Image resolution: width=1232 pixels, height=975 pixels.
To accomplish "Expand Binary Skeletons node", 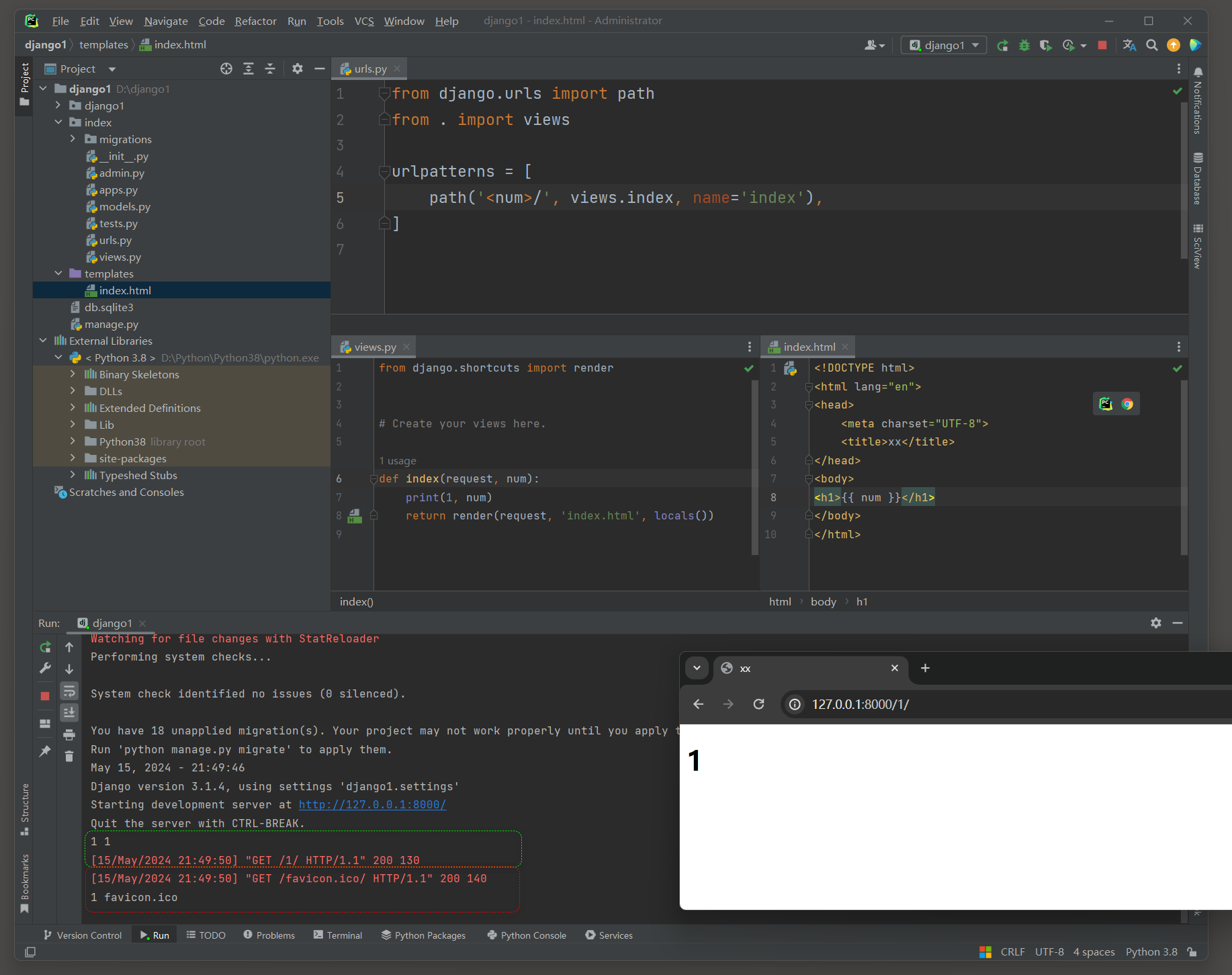I will pyautogui.click(x=73, y=374).
